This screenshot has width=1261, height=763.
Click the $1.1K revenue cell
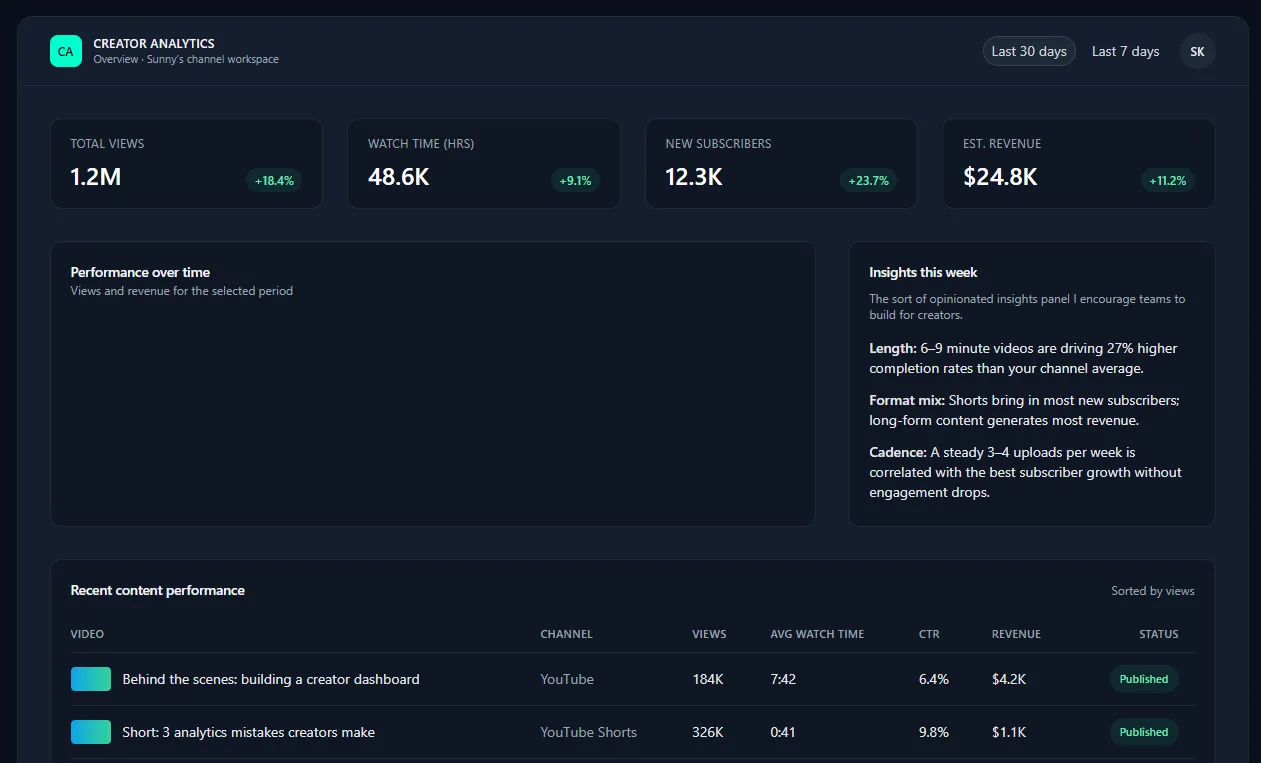click(x=1009, y=732)
